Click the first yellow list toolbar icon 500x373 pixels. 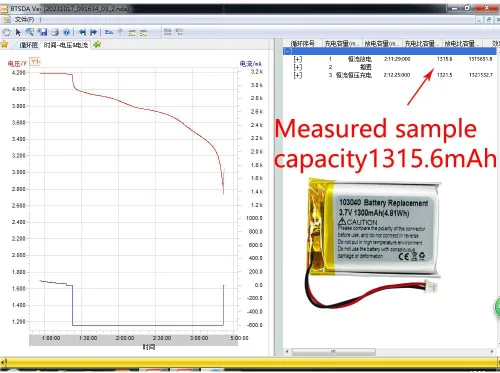pyautogui.click(x=132, y=32)
